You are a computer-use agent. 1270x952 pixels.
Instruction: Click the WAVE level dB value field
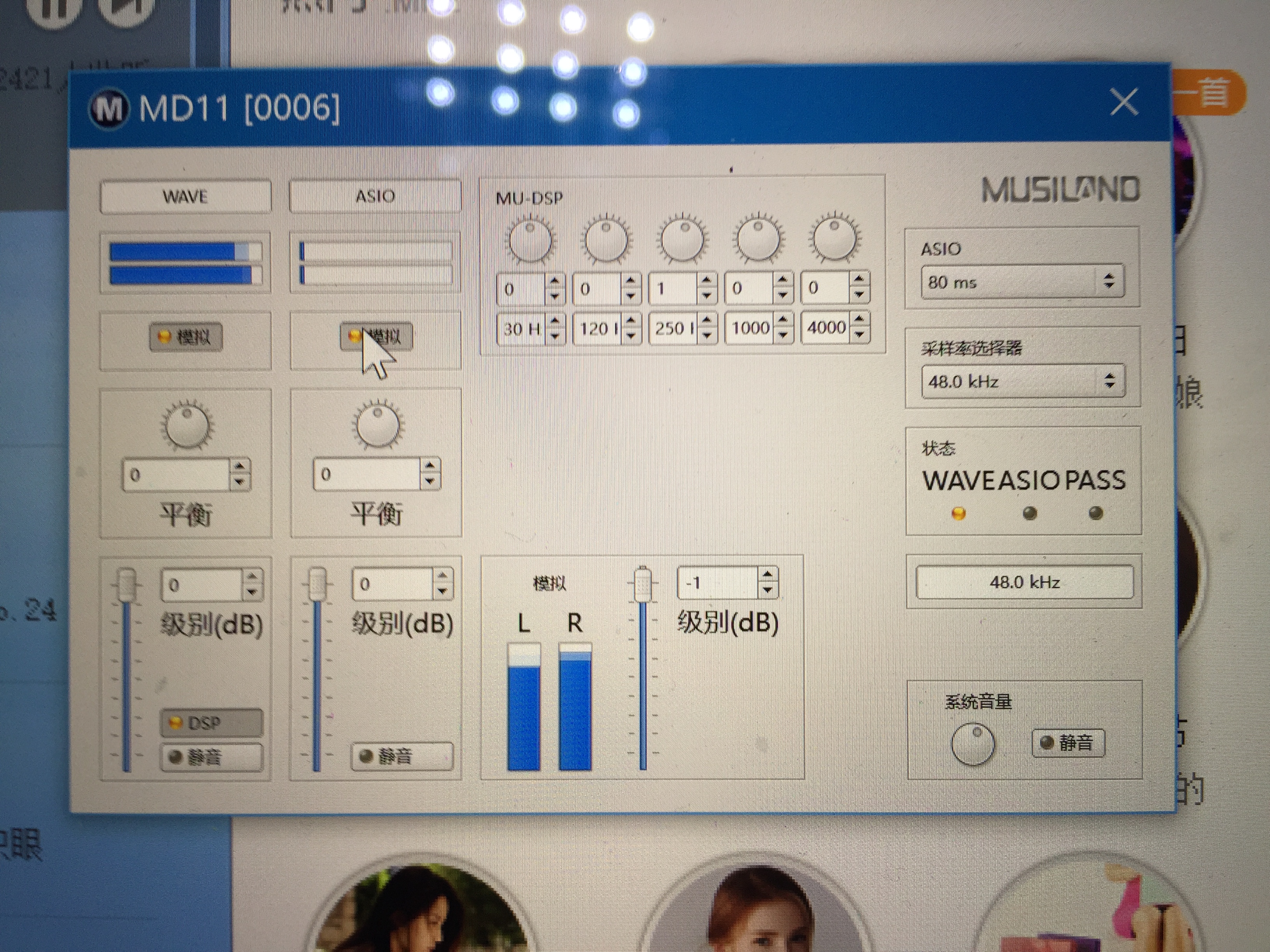(202, 585)
